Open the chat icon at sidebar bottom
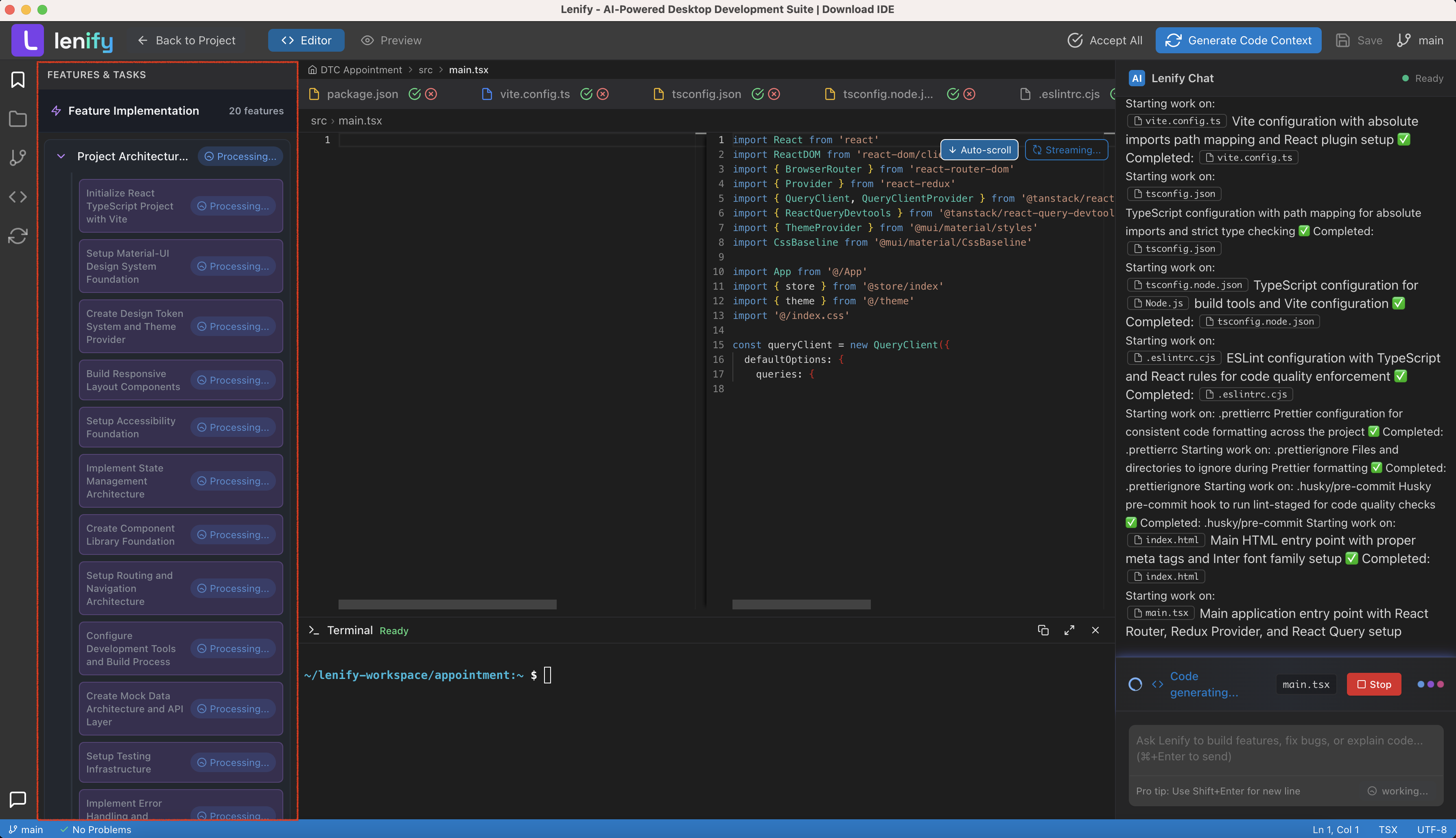 click(x=18, y=799)
